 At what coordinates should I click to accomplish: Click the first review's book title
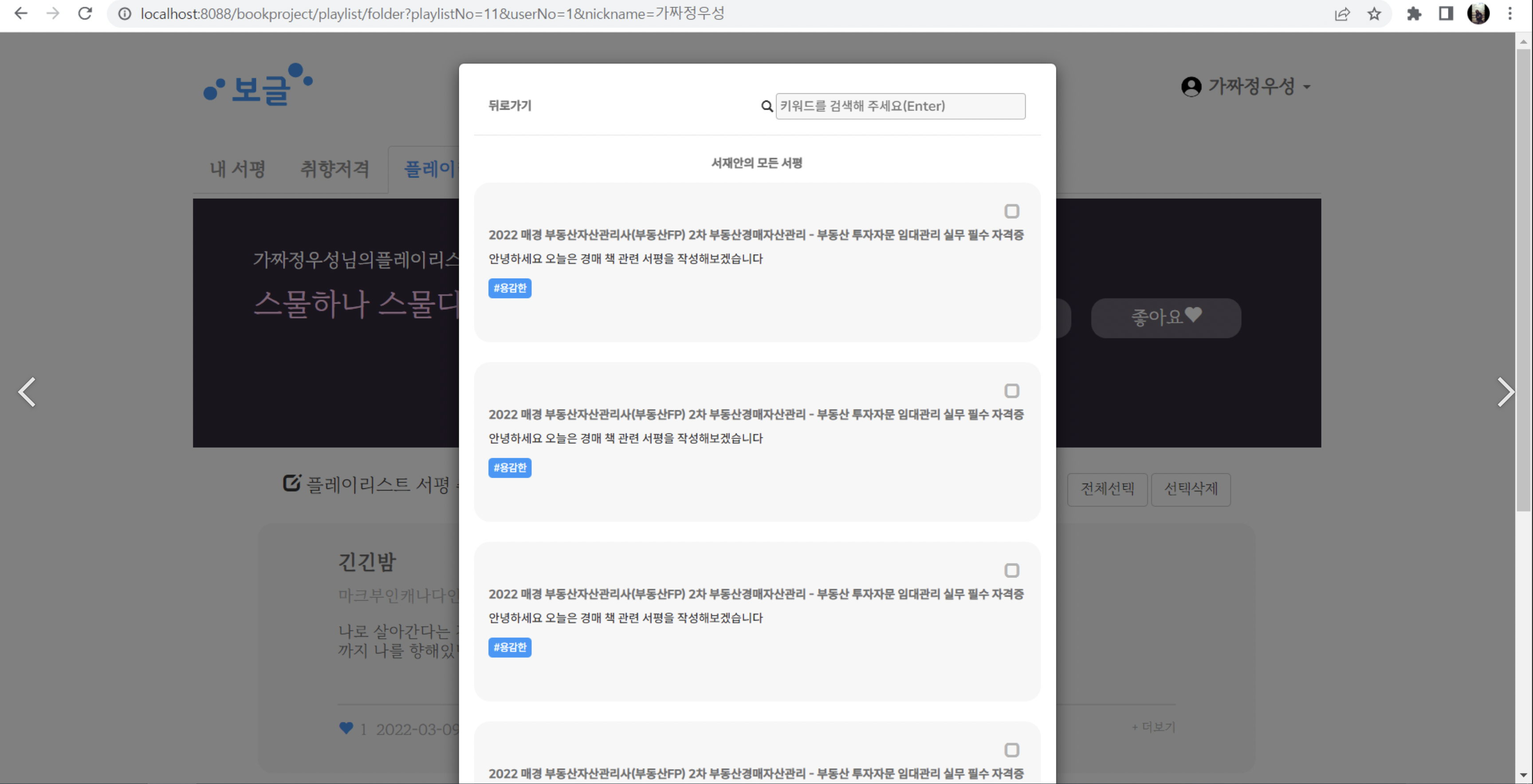click(756, 235)
